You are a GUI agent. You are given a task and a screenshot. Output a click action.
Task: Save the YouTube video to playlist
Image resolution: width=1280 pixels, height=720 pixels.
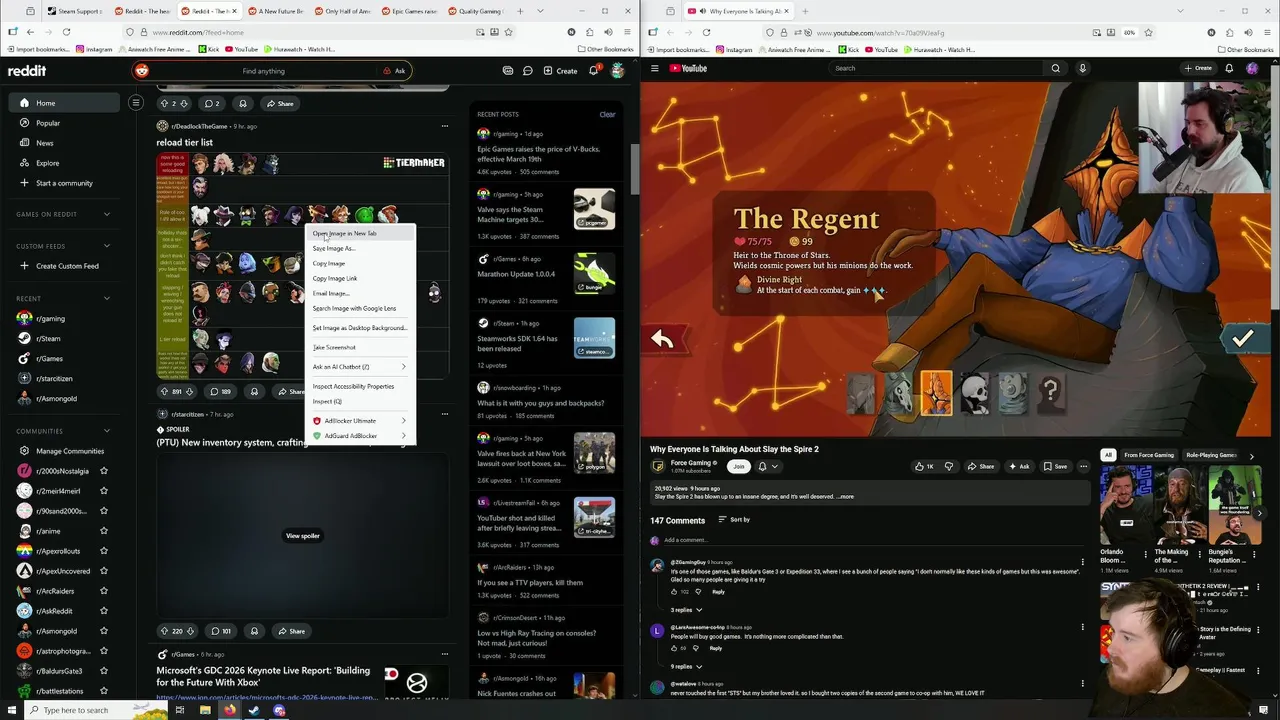[x=1055, y=466]
